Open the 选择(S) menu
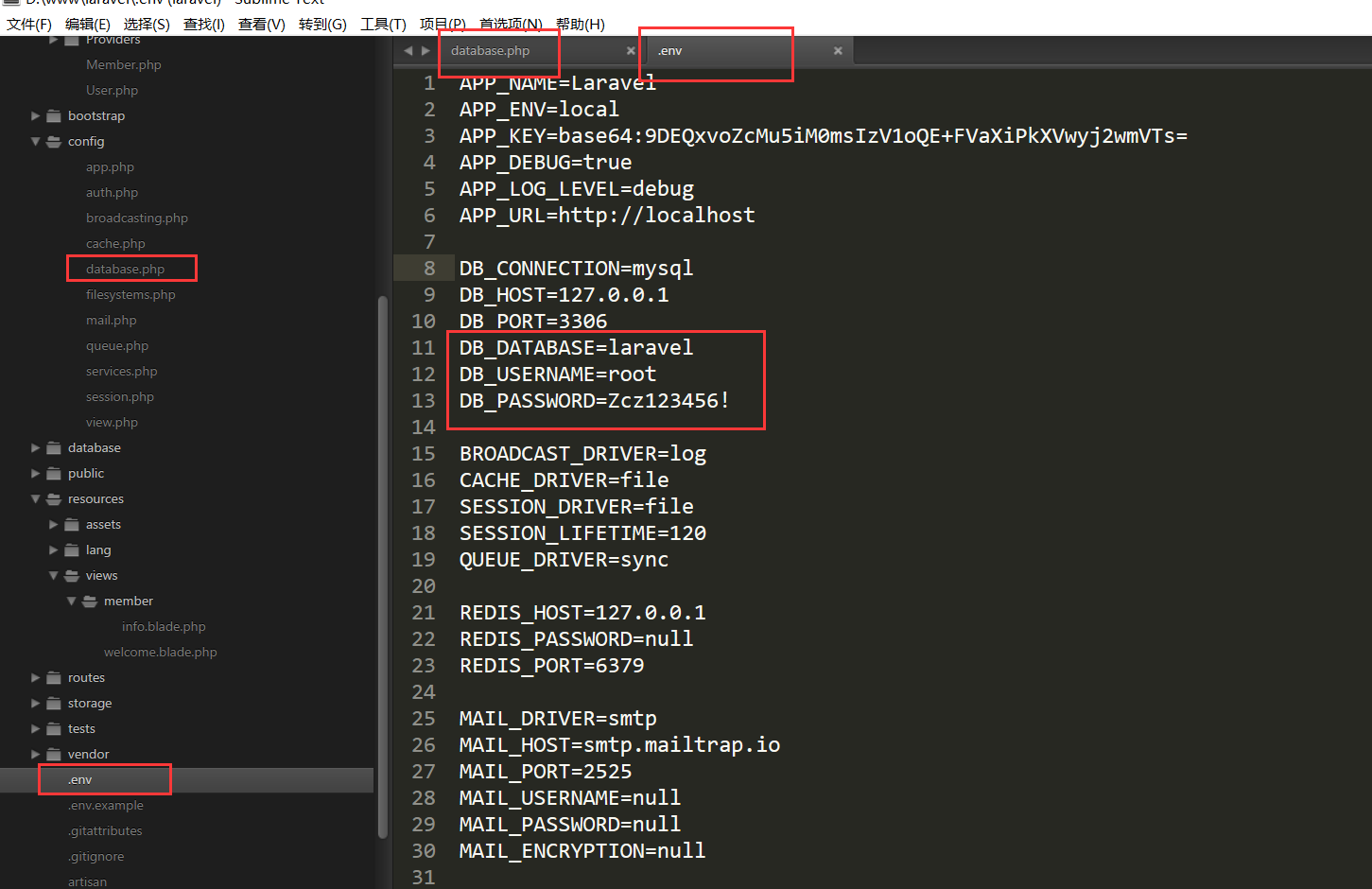Image resolution: width=1372 pixels, height=889 pixels. click(147, 25)
